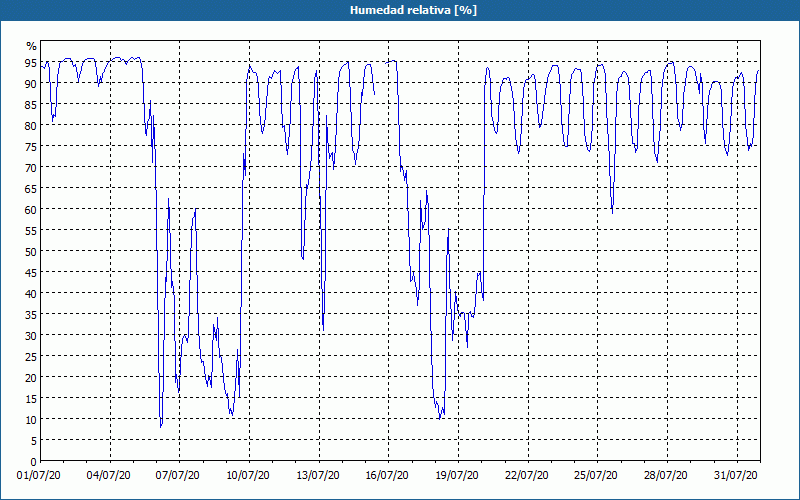Click the 55 value on the y-axis
Image resolution: width=800 pixels, height=500 pixels.
[x=31, y=231]
